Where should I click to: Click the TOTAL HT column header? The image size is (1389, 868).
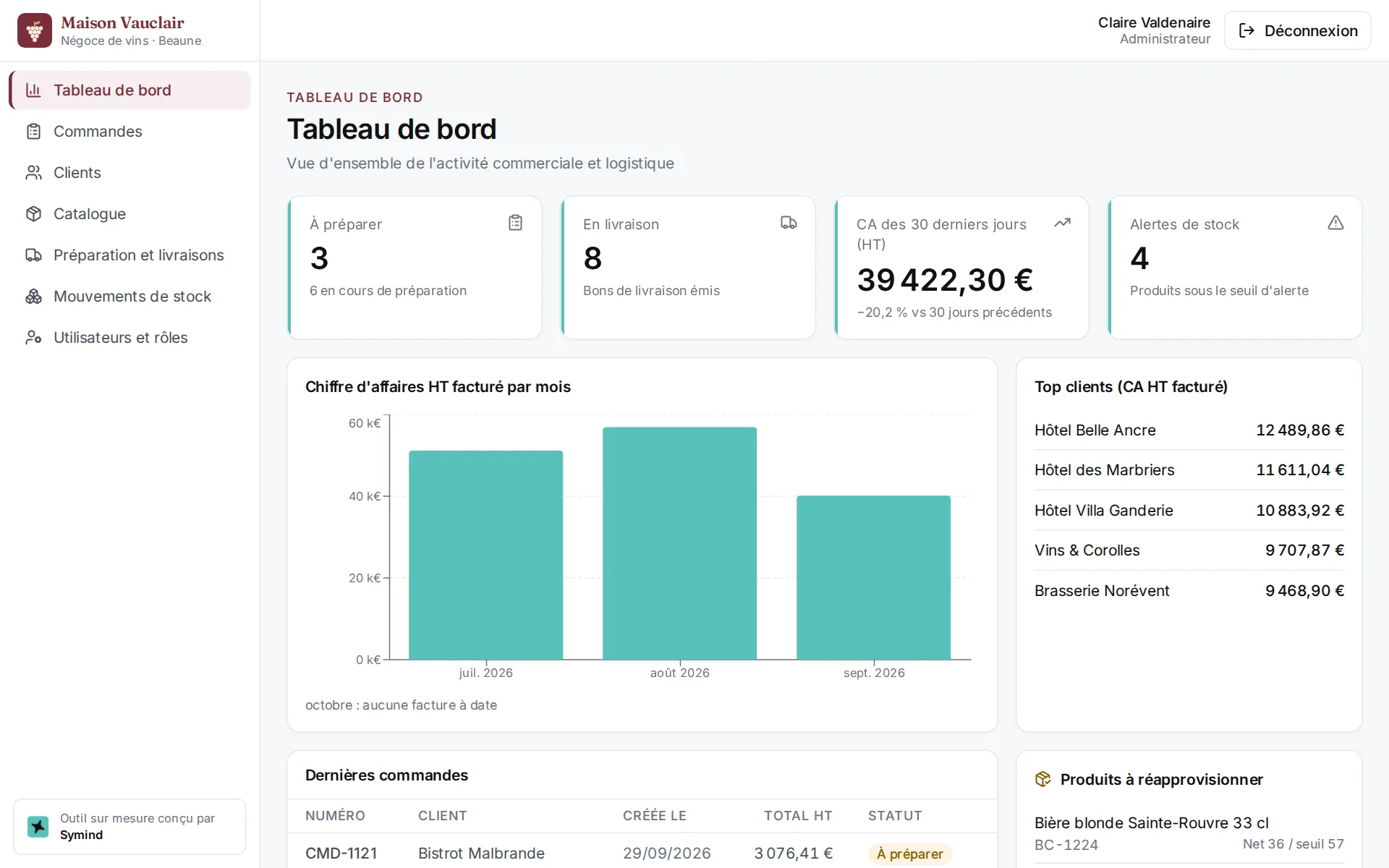798,816
